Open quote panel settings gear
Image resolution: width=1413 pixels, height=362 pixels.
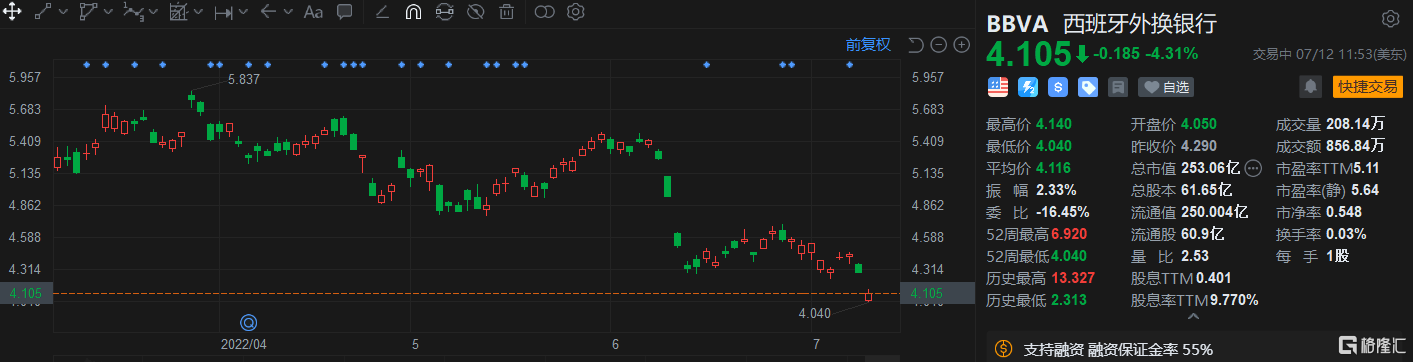(x=1390, y=20)
